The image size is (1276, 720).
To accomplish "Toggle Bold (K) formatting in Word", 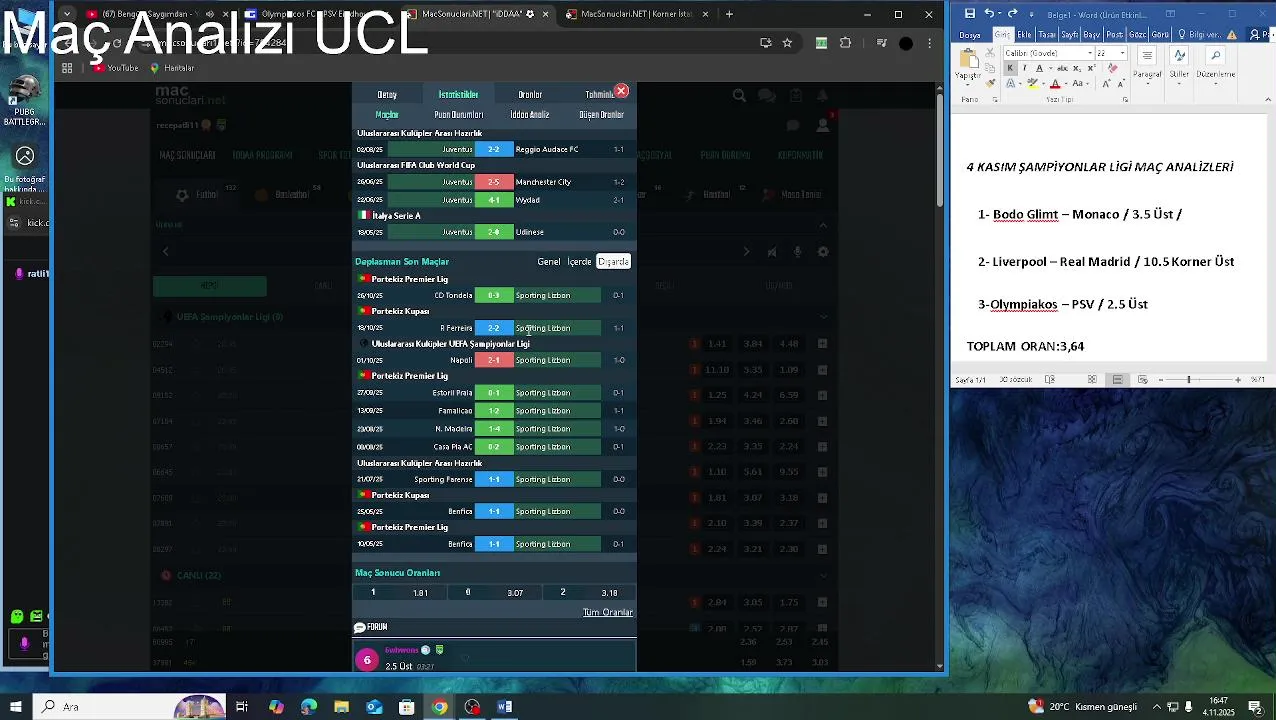I will point(1010,68).
